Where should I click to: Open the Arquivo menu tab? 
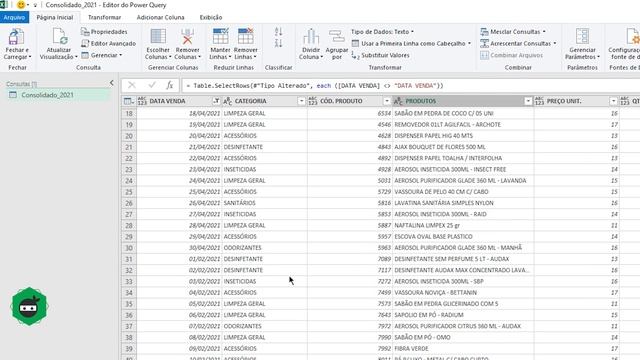point(14,17)
